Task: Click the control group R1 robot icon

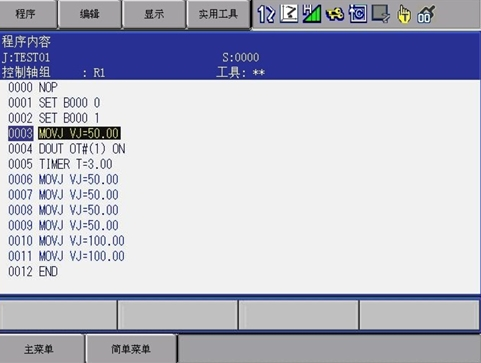Action: (x=266, y=14)
